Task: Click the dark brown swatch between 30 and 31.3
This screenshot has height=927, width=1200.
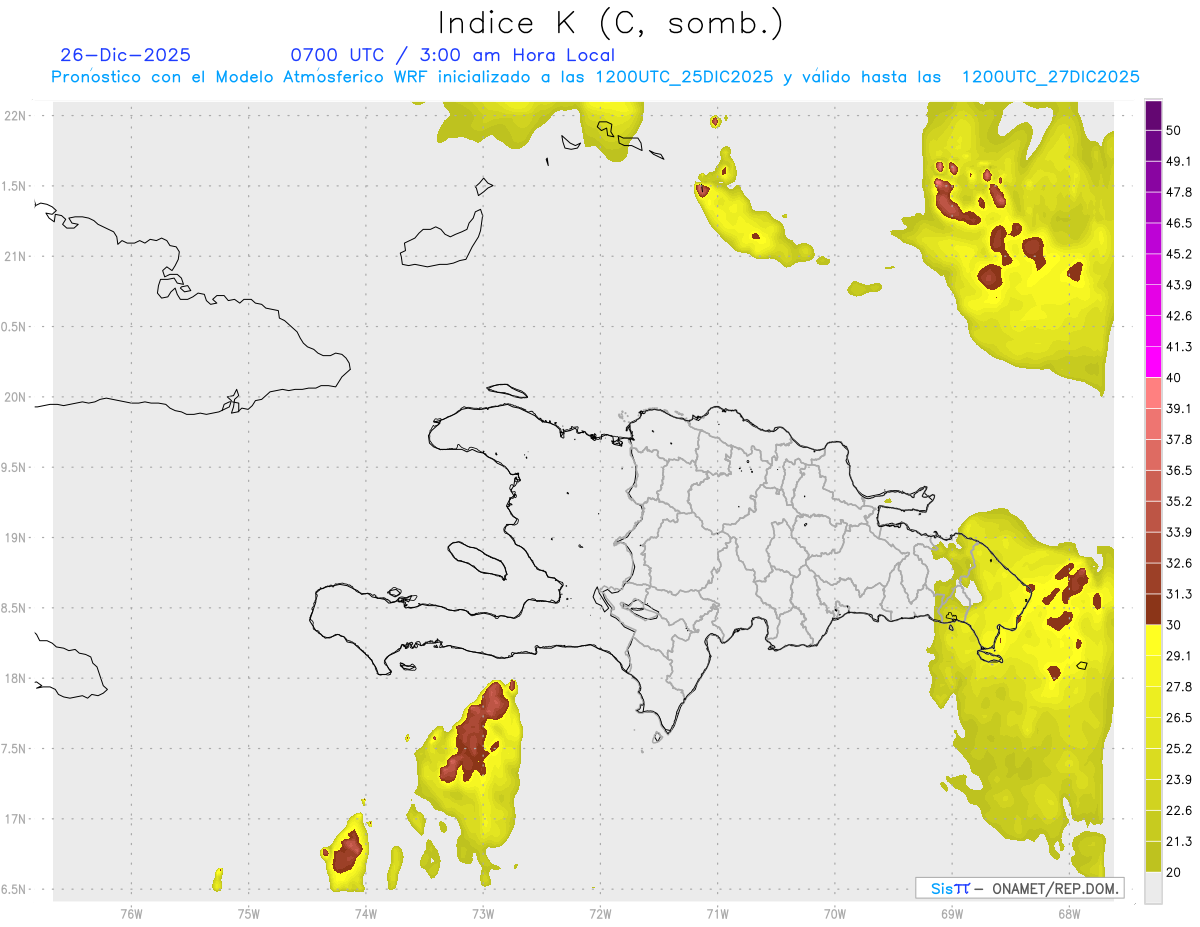Action: 1153,609
